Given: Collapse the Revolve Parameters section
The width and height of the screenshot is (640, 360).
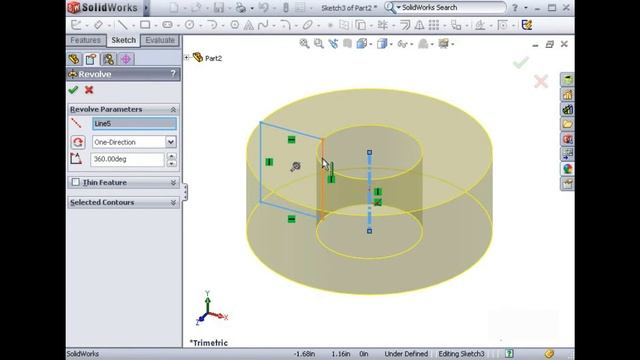Looking at the screenshot, I should [173, 109].
